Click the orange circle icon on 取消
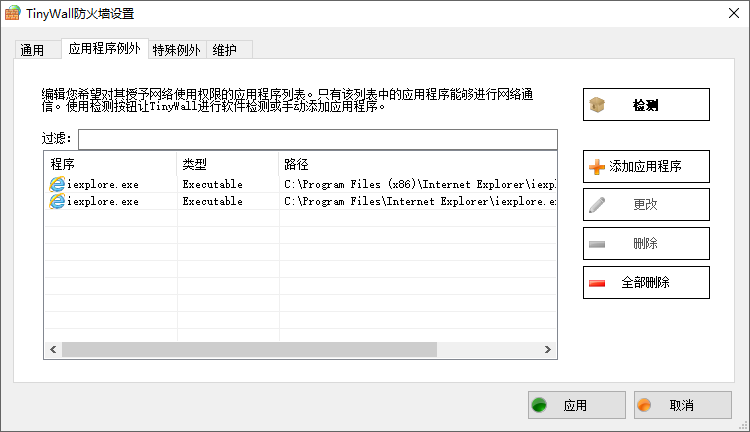 pyautogui.click(x=644, y=405)
